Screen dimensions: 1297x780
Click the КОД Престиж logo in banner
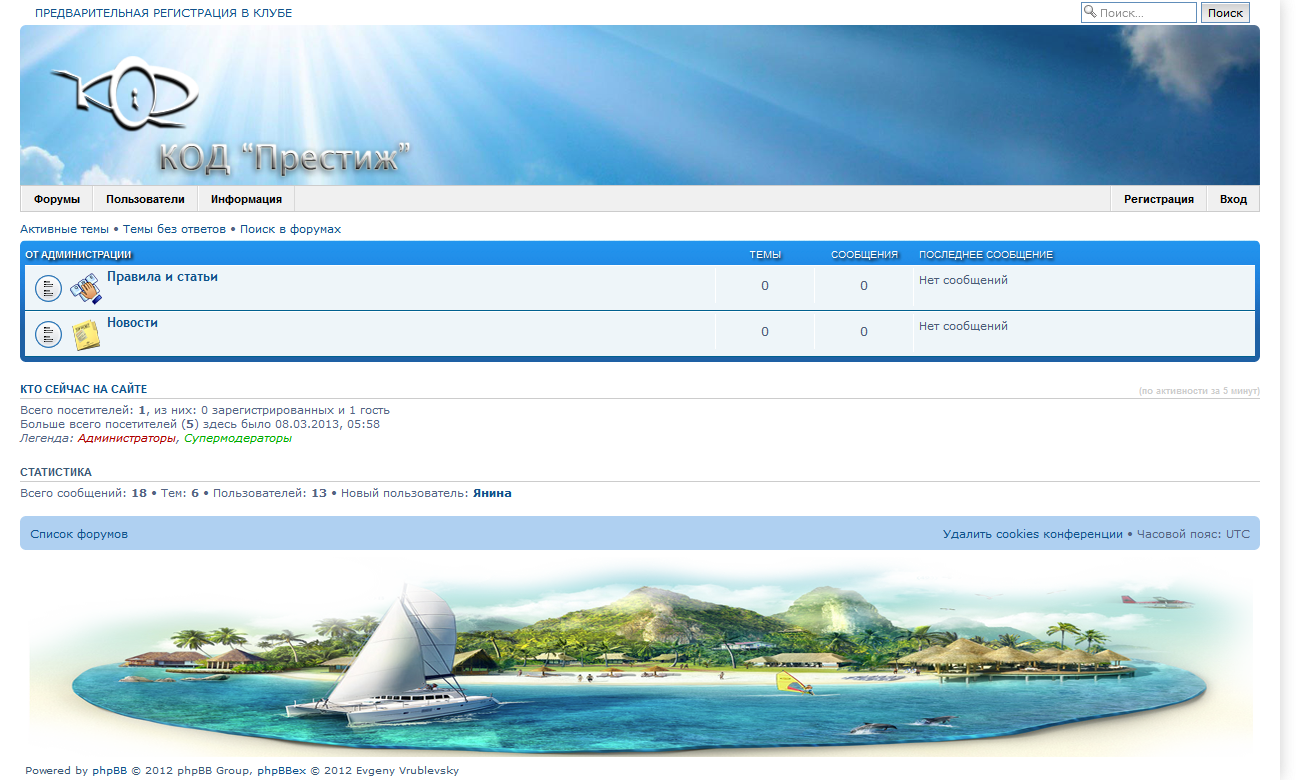(x=125, y=100)
